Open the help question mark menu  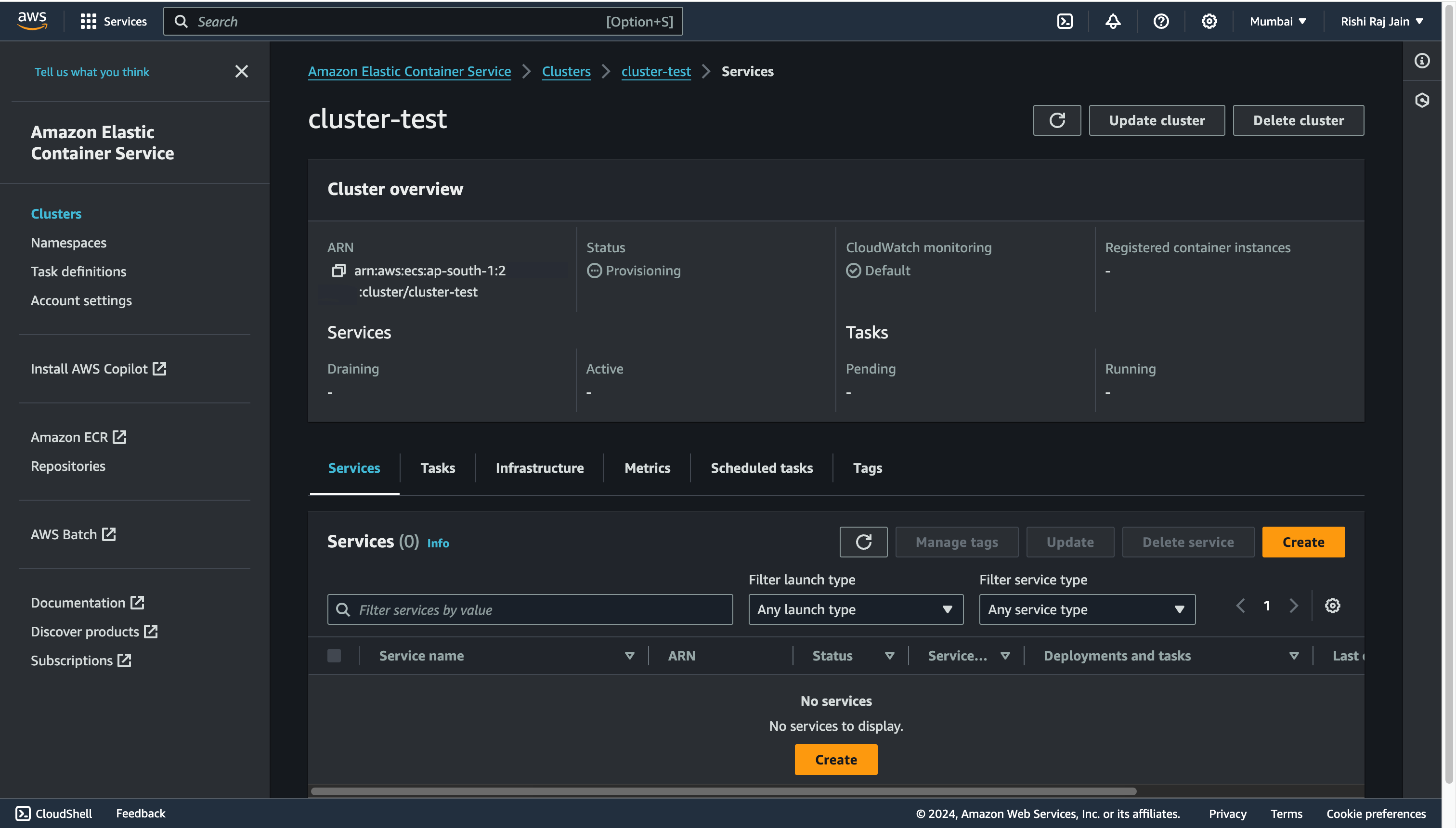click(1161, 22)
